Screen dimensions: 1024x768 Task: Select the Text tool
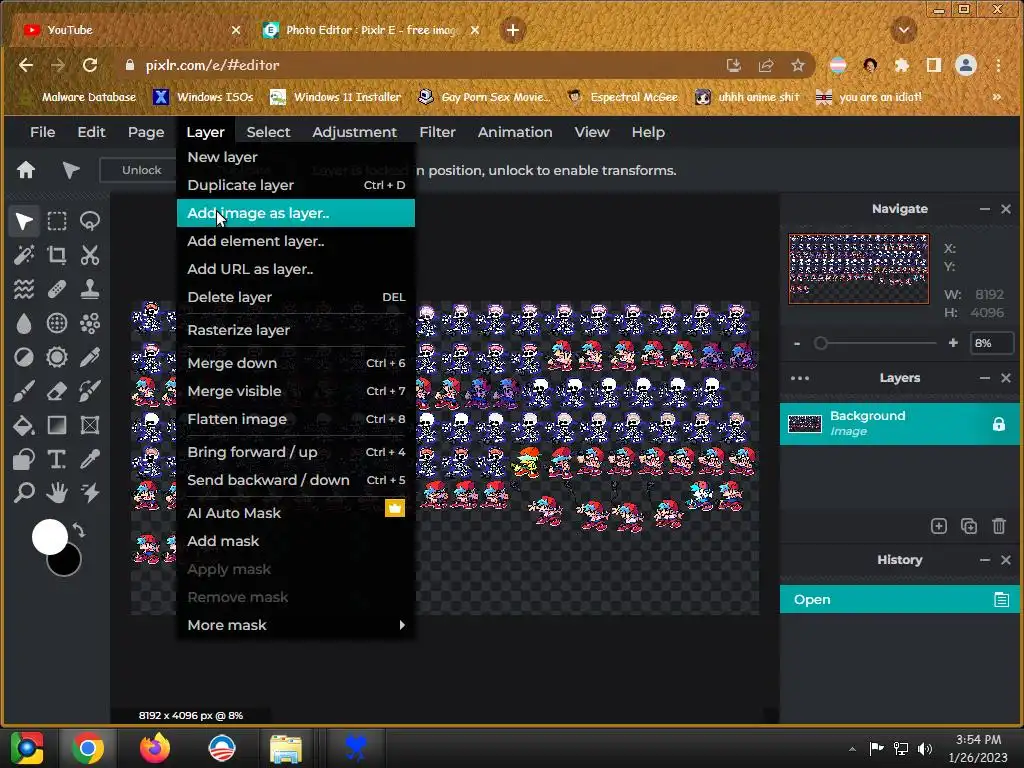pos(57,459)
